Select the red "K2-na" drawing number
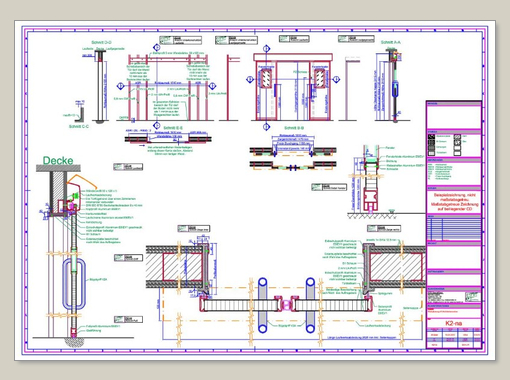The image size is (510, 380). coord(453,323)
